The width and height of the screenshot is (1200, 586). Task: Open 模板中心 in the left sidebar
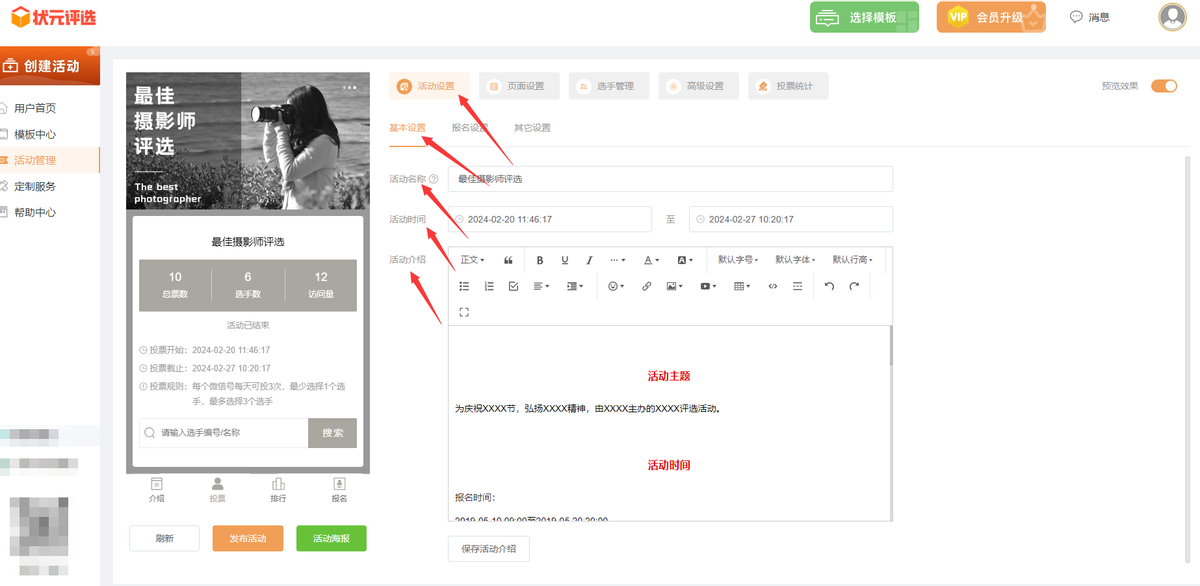coord(35,134)
